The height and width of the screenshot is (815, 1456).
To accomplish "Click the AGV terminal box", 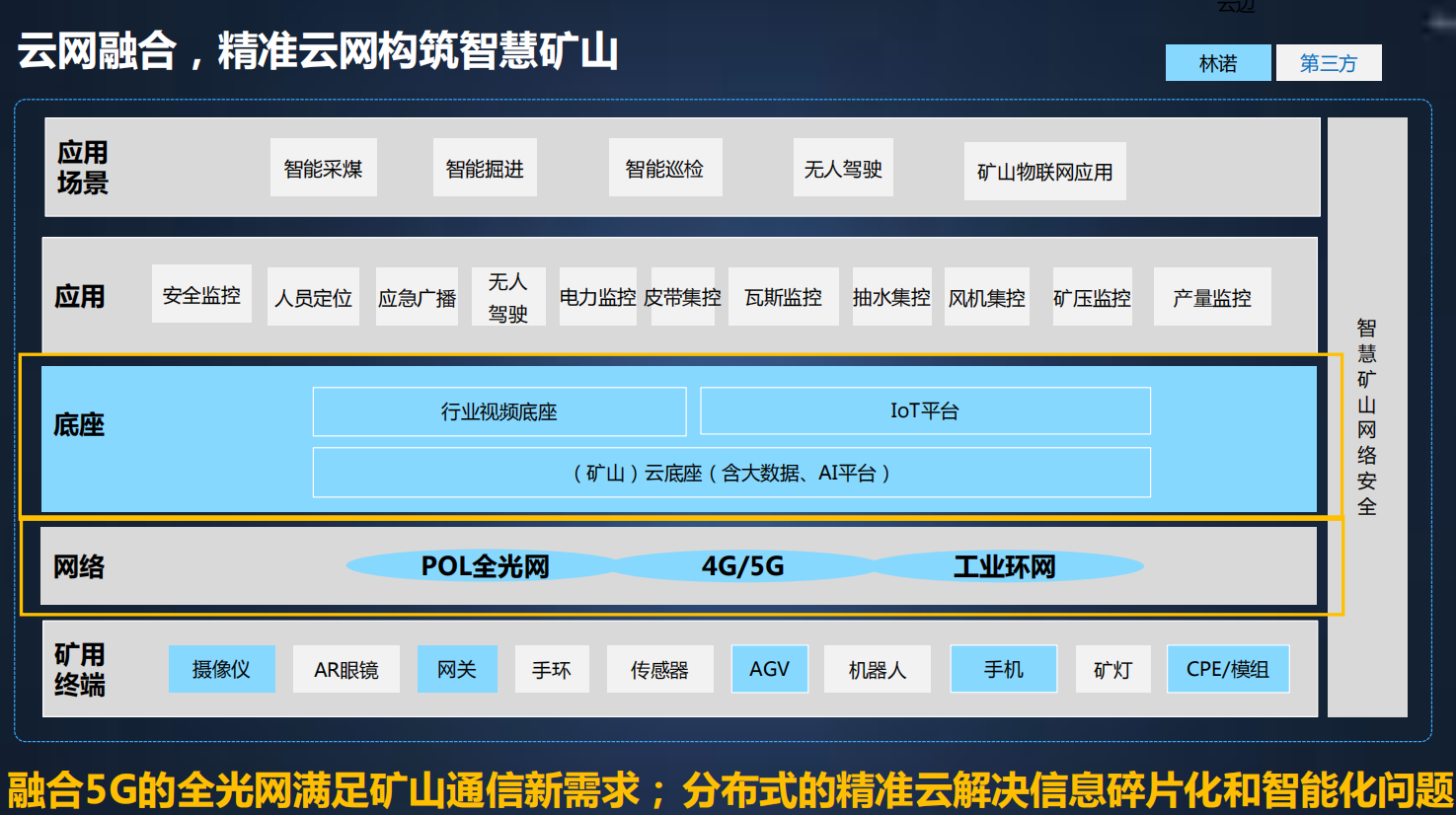I will (769, 669).
